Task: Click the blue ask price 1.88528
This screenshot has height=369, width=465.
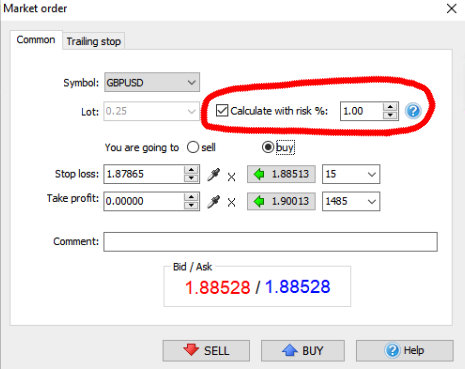Action: [298, 287]
